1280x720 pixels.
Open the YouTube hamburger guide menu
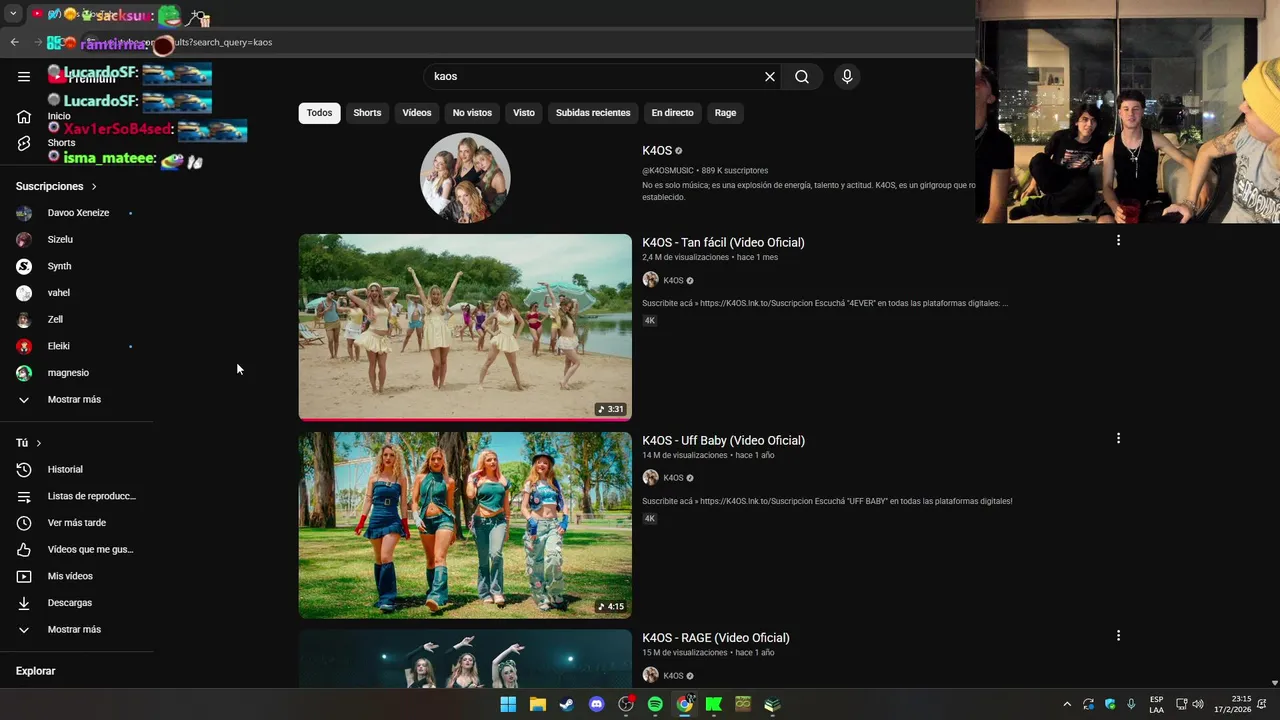pos(24,77)
